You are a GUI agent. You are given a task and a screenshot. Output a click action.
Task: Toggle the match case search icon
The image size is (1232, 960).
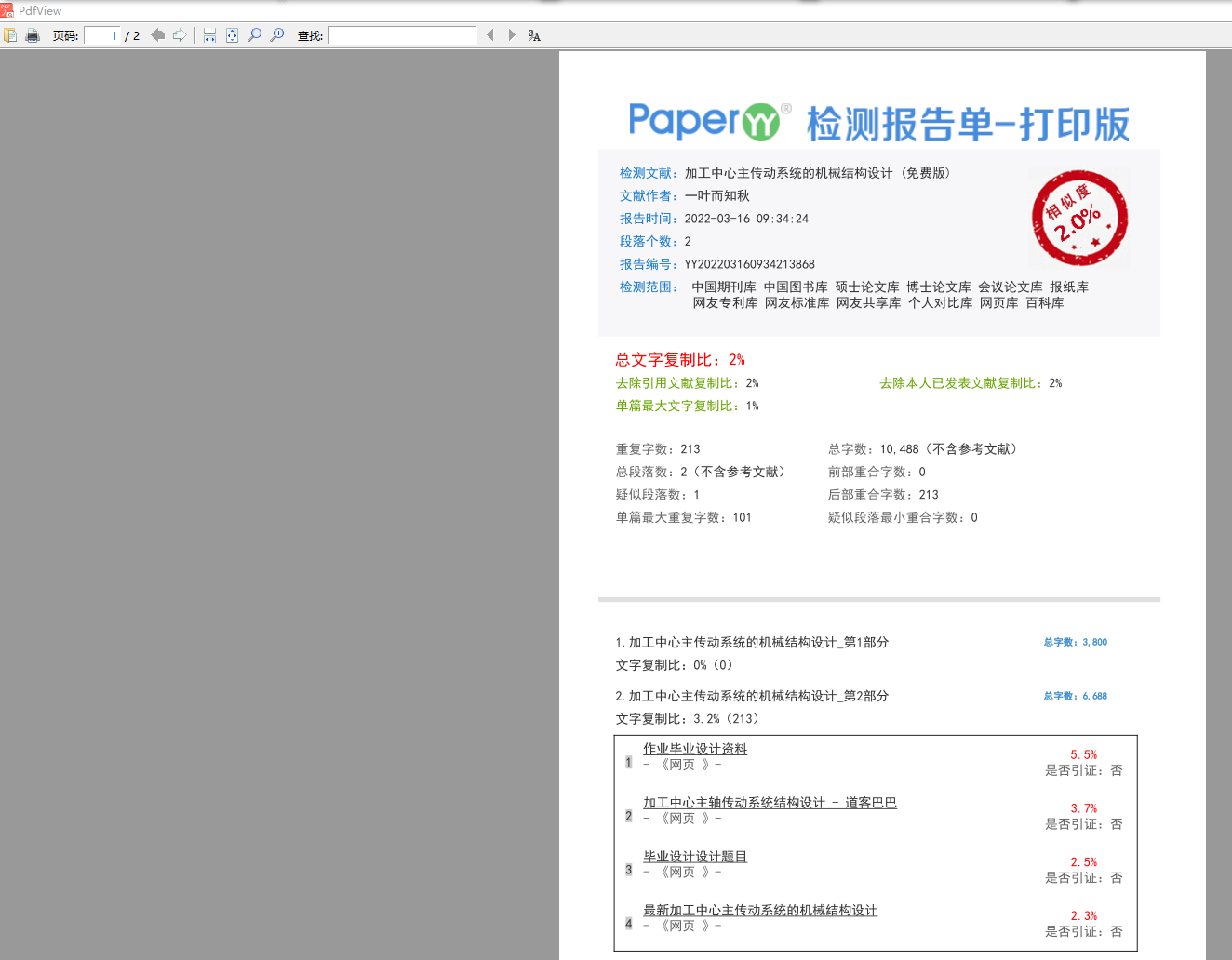click(x=534, y=35)
